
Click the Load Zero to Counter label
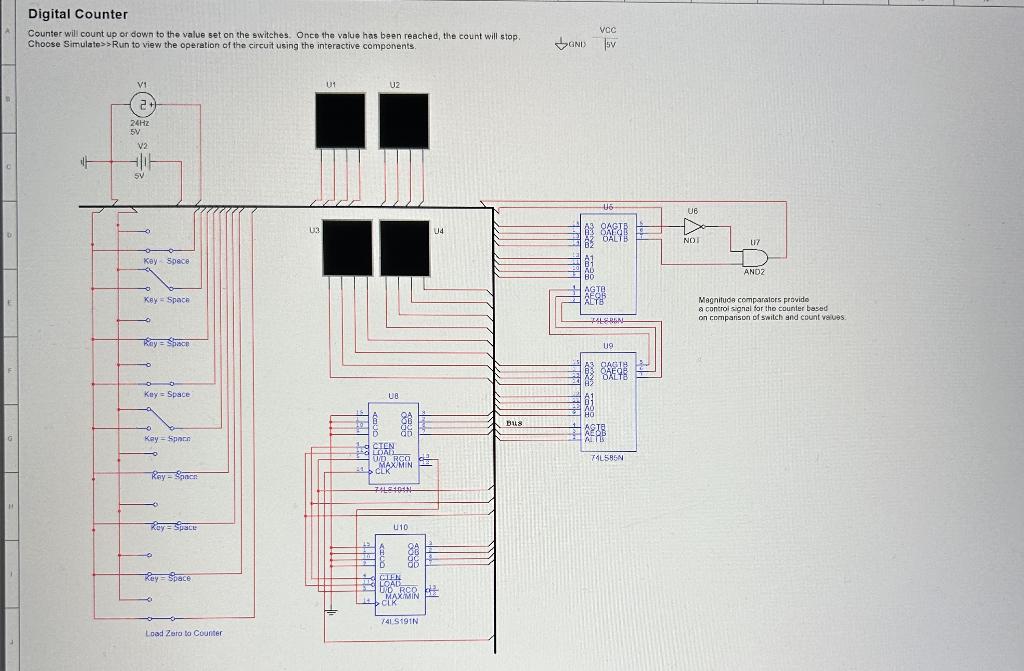pyautogui.click(x=185, y=634)
